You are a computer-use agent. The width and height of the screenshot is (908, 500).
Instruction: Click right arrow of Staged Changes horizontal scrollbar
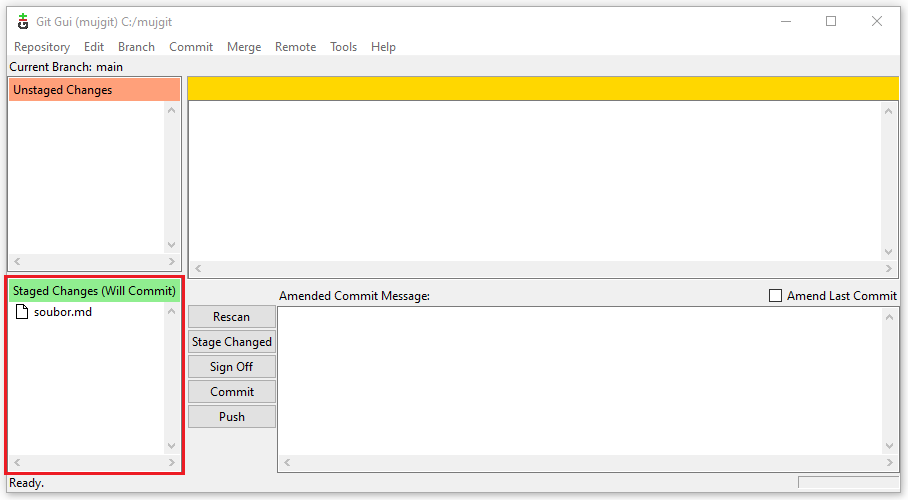point(171,462)
